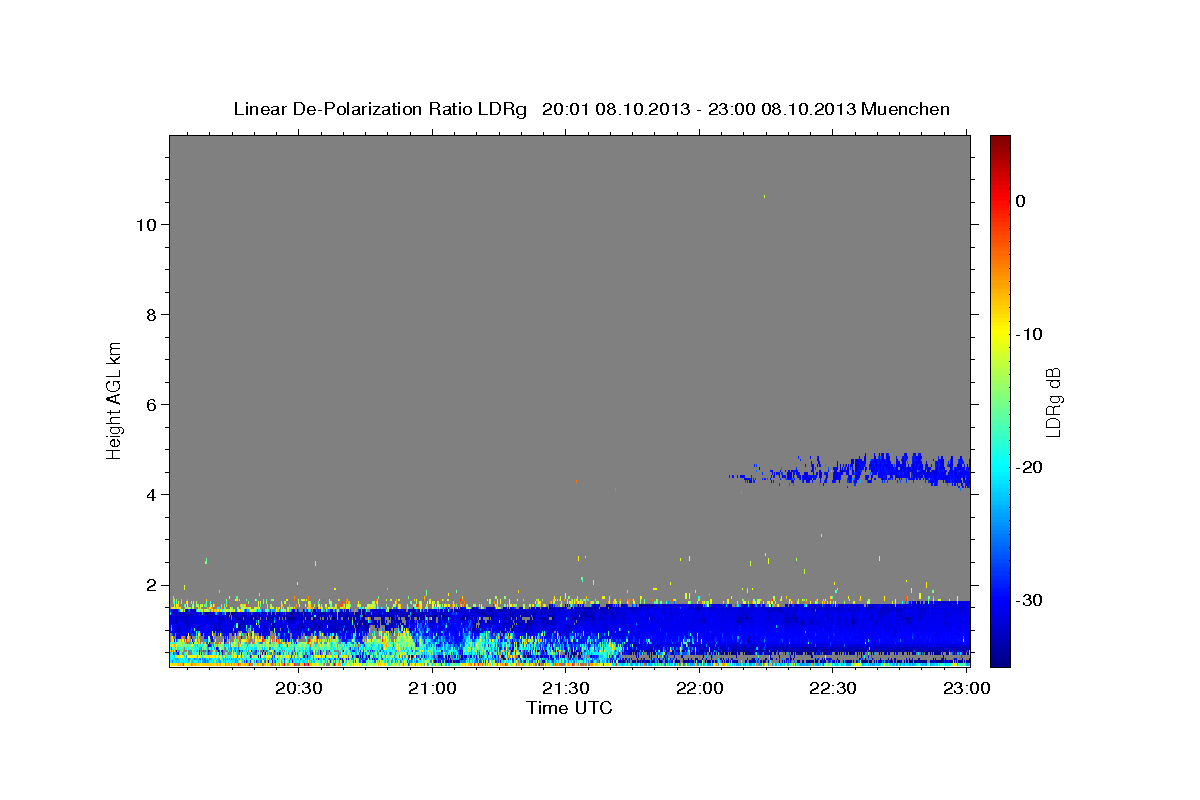Click the height tick label 4

coord(149,495)
